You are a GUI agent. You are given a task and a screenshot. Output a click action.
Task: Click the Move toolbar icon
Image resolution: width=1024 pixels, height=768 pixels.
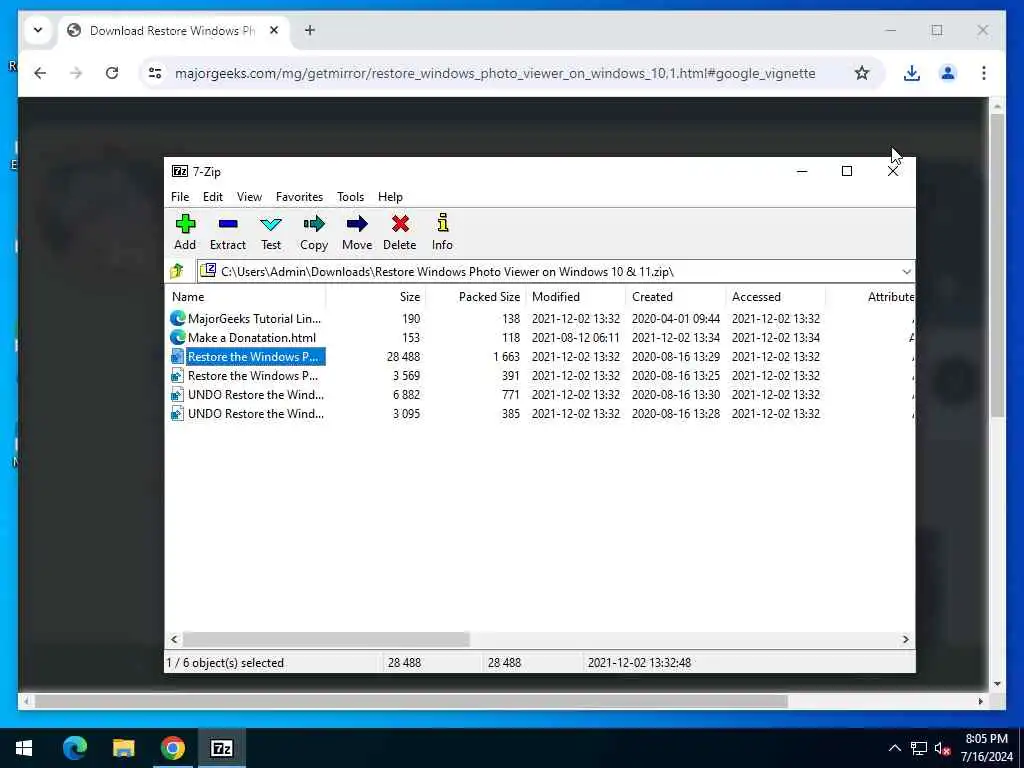point(357,224)
